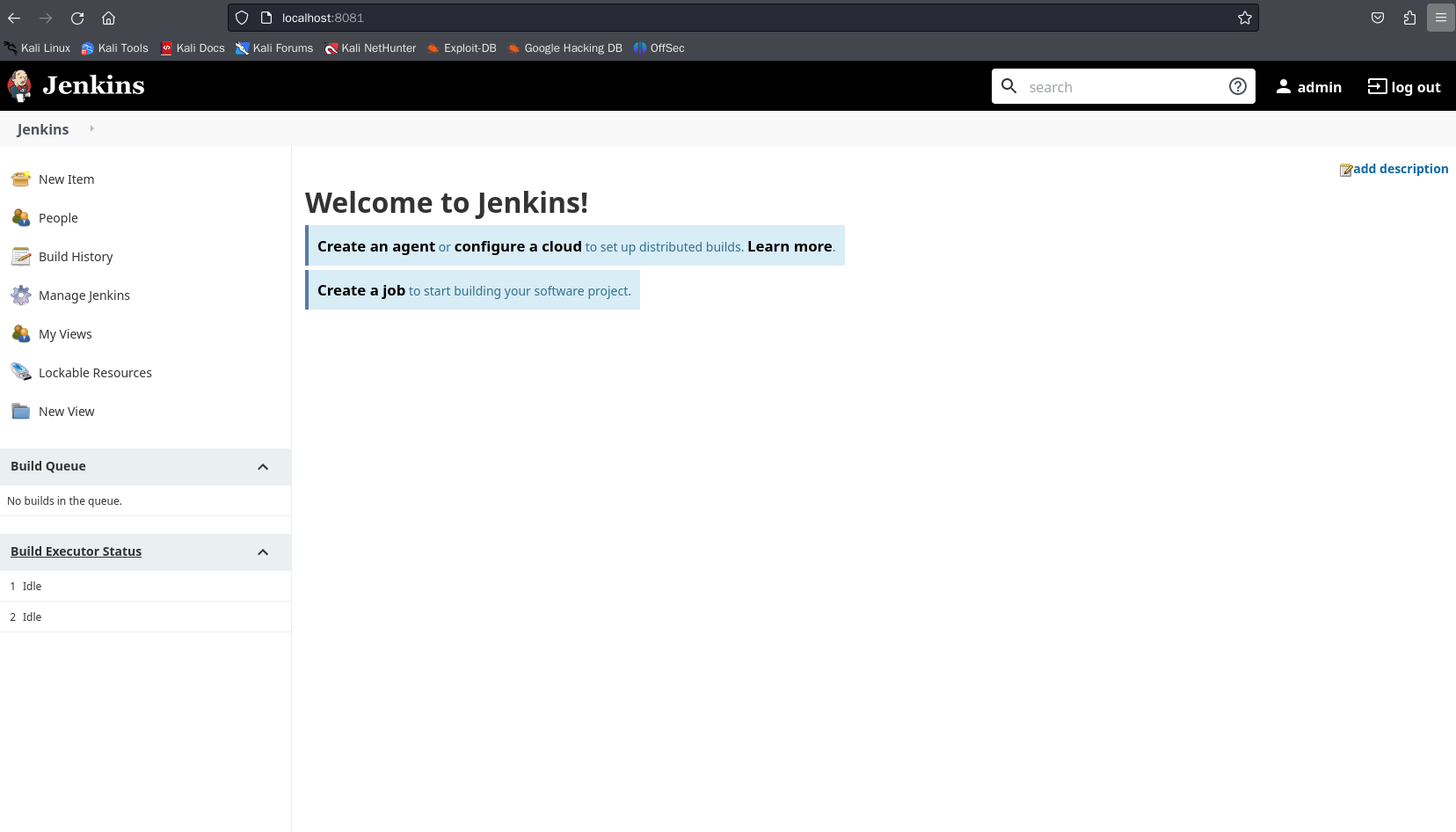The height and width of the screenshot is (832, 1456).
Task: Click the Jenkins breadcrumb link
Action: 42,129
